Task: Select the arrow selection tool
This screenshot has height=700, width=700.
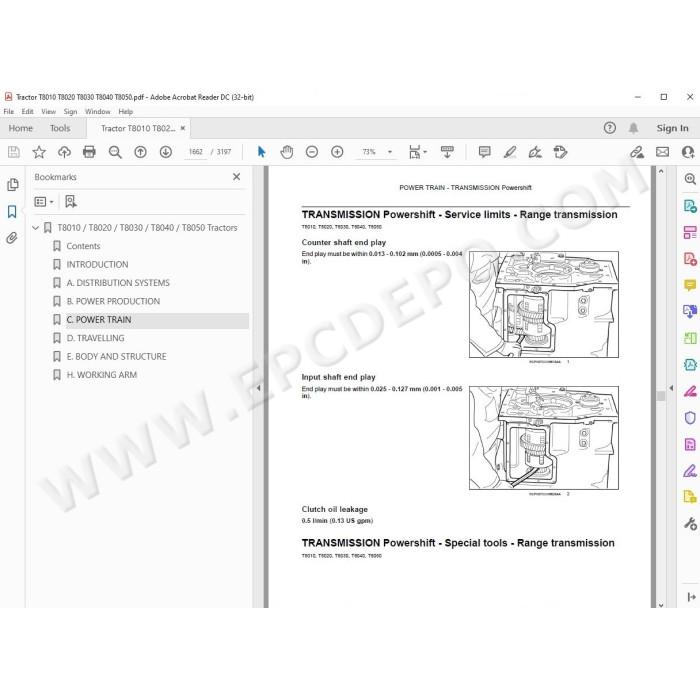Action: [262, 152]
